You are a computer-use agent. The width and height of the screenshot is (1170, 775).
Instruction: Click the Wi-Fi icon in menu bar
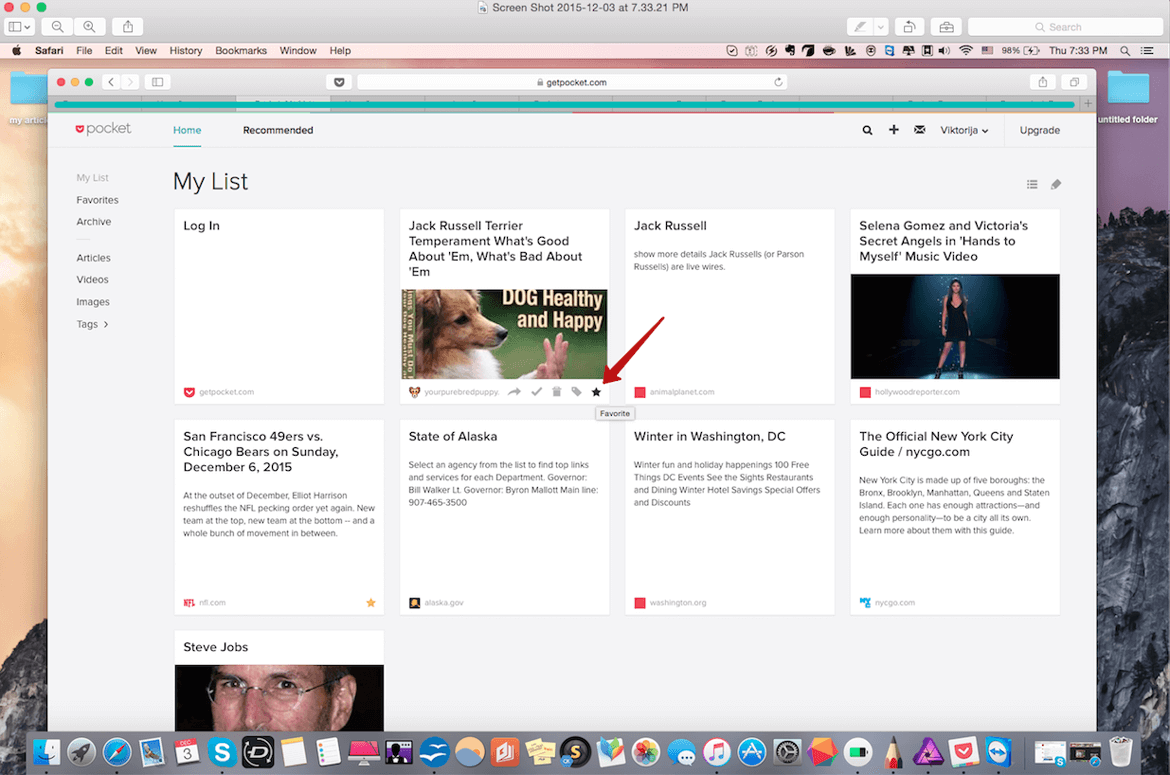pos(966,51)
